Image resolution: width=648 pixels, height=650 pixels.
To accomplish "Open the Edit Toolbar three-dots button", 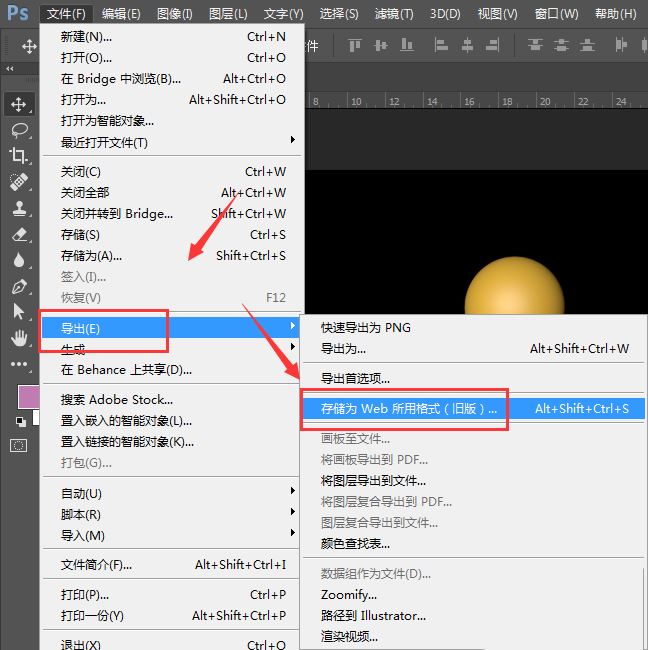I will (19, 364).
